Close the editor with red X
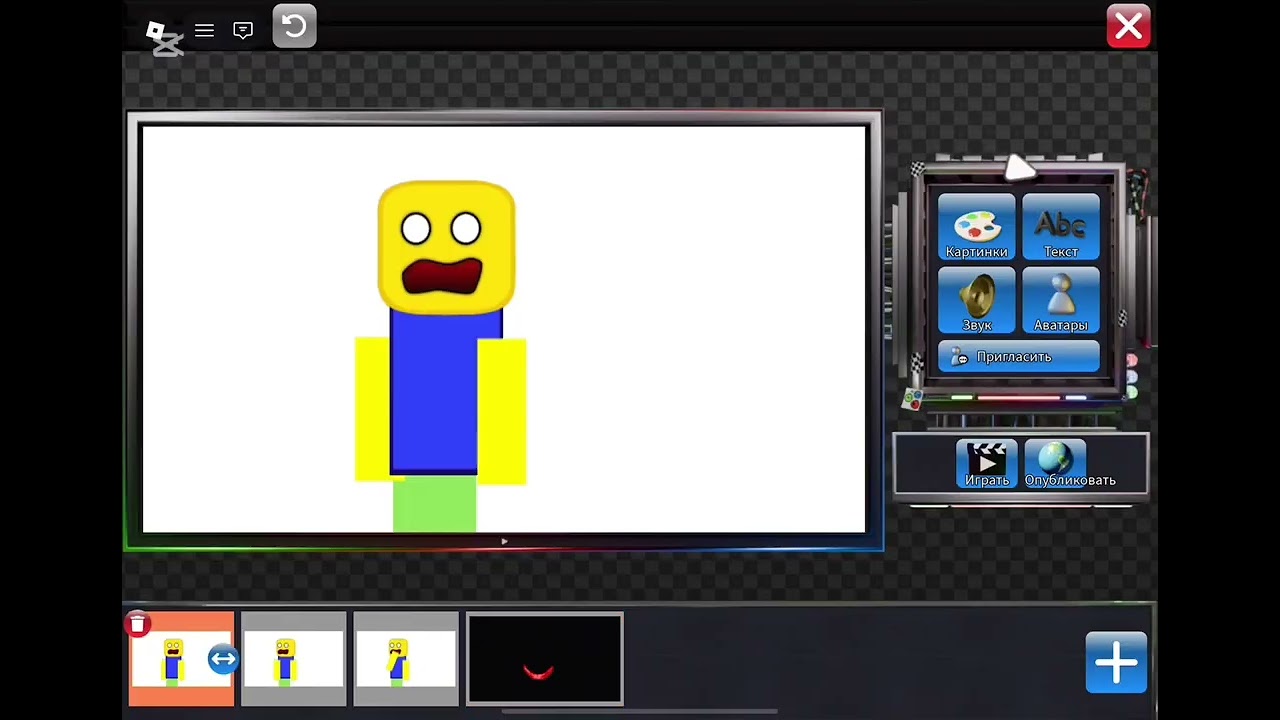The height and width of the screenshot is (720, 1280). (1128, 27)
